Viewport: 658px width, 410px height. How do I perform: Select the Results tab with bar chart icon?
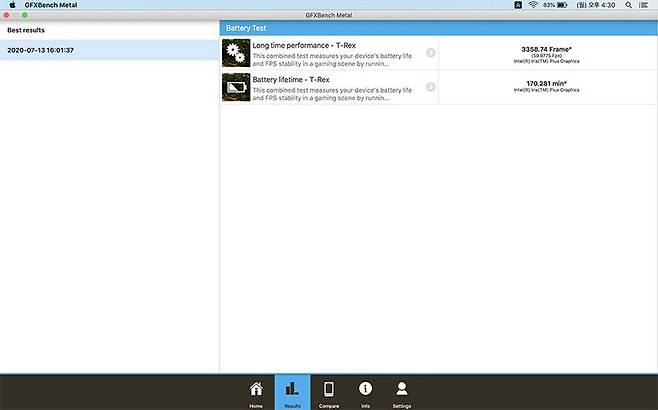(292, 392)
